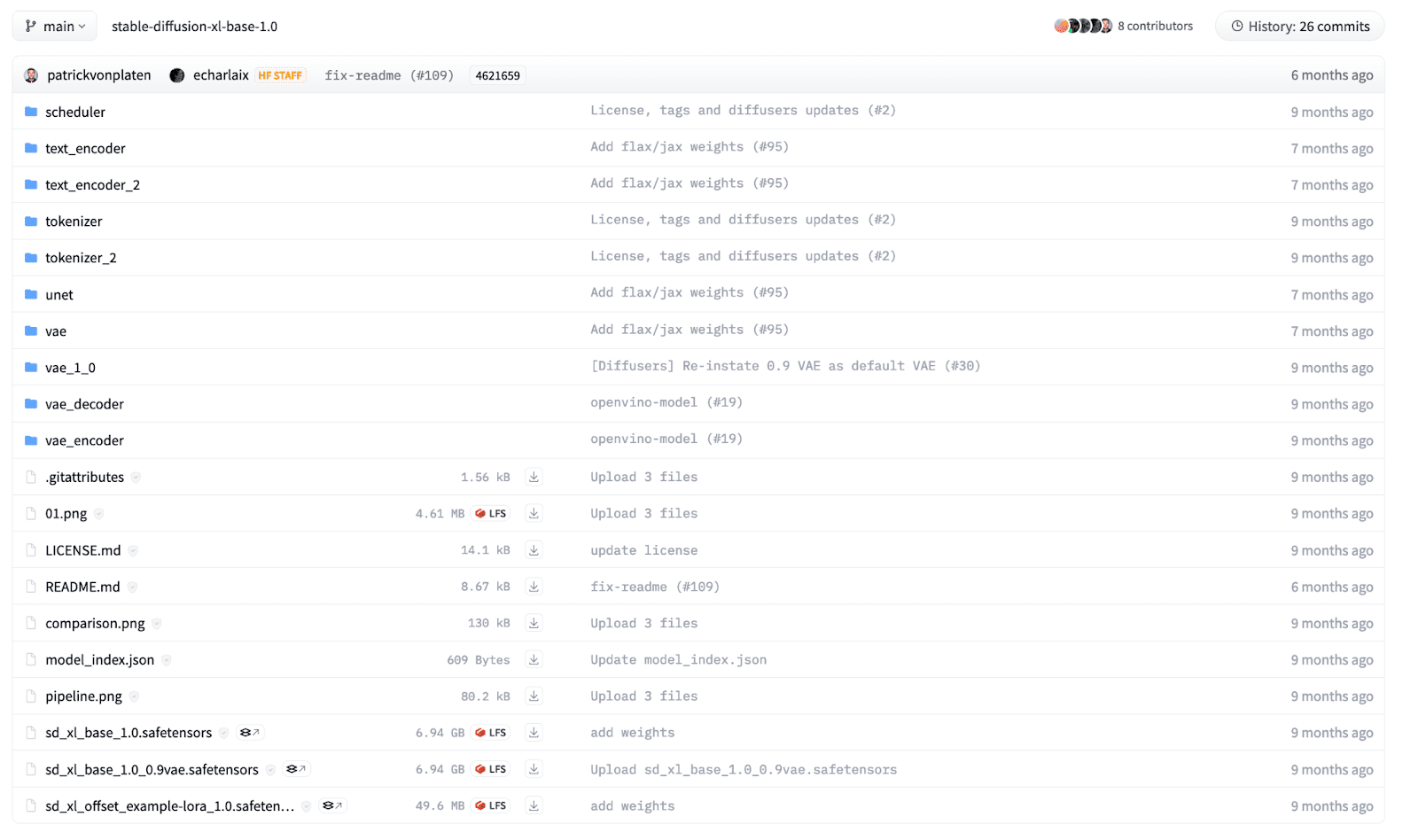Open History: 26 commits
The image size is (1418, 840).
(1299, 27)
